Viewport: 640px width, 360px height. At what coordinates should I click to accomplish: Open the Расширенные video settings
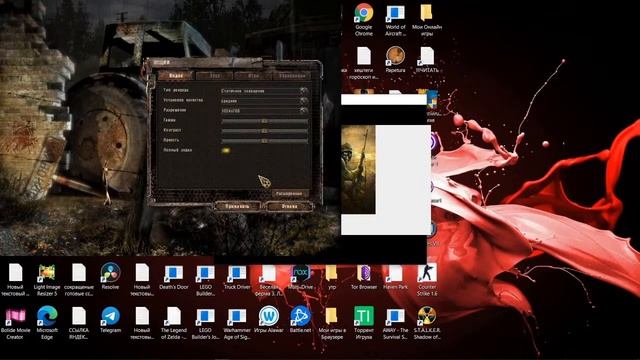(289, 193)
